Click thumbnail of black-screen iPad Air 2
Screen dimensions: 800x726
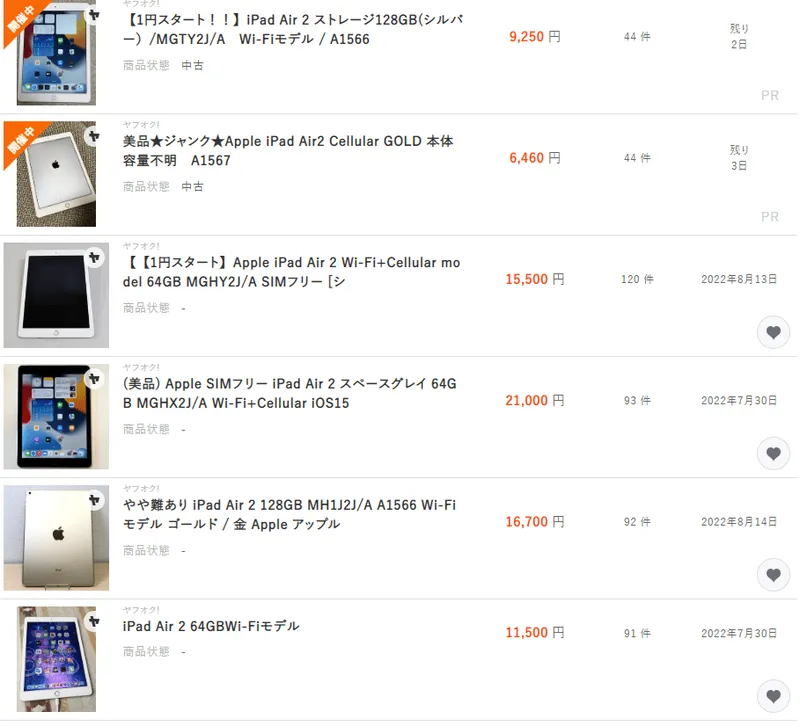click(56, 295)
